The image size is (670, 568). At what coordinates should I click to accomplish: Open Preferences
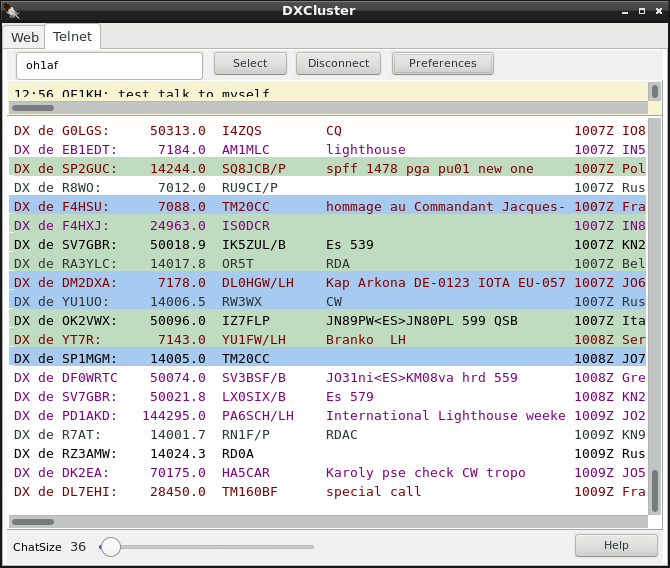click(443, 63)
